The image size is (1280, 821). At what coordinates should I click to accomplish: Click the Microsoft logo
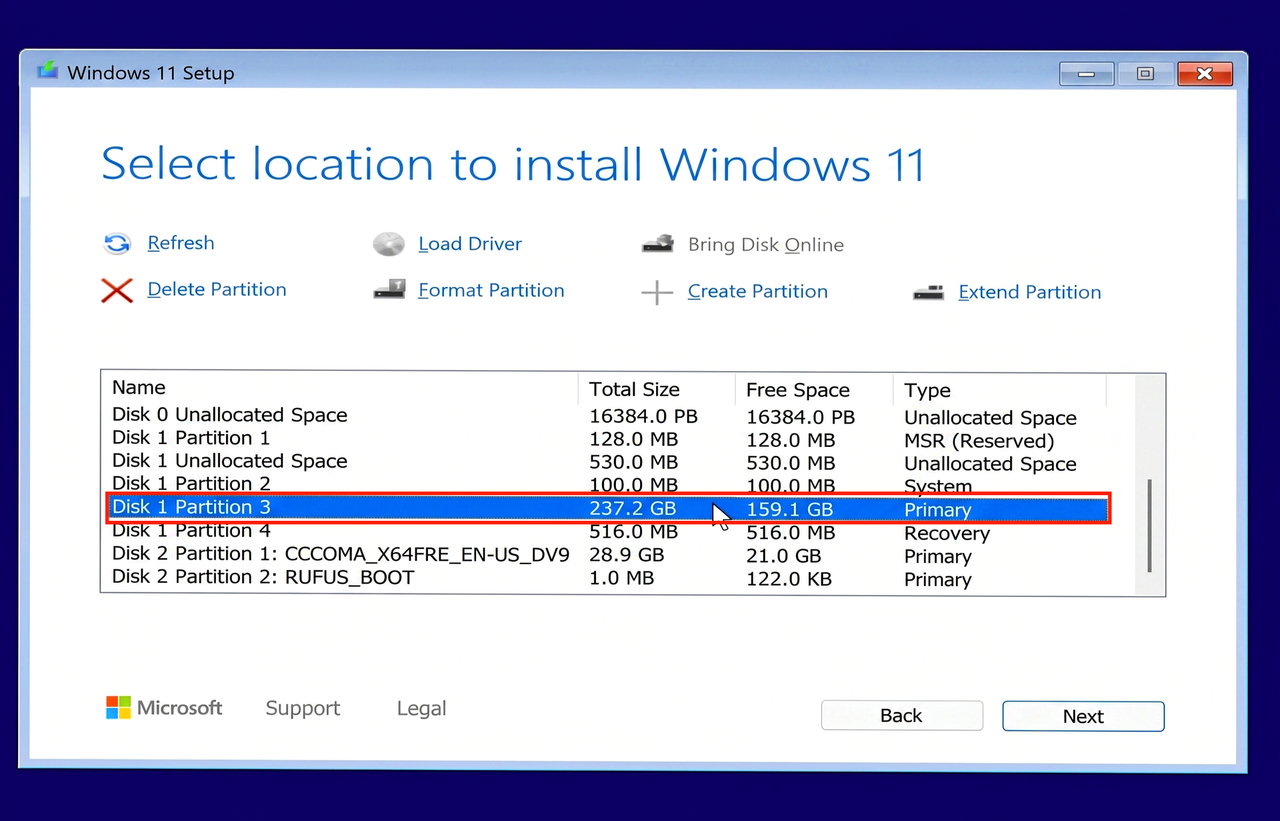coord(165,708)
